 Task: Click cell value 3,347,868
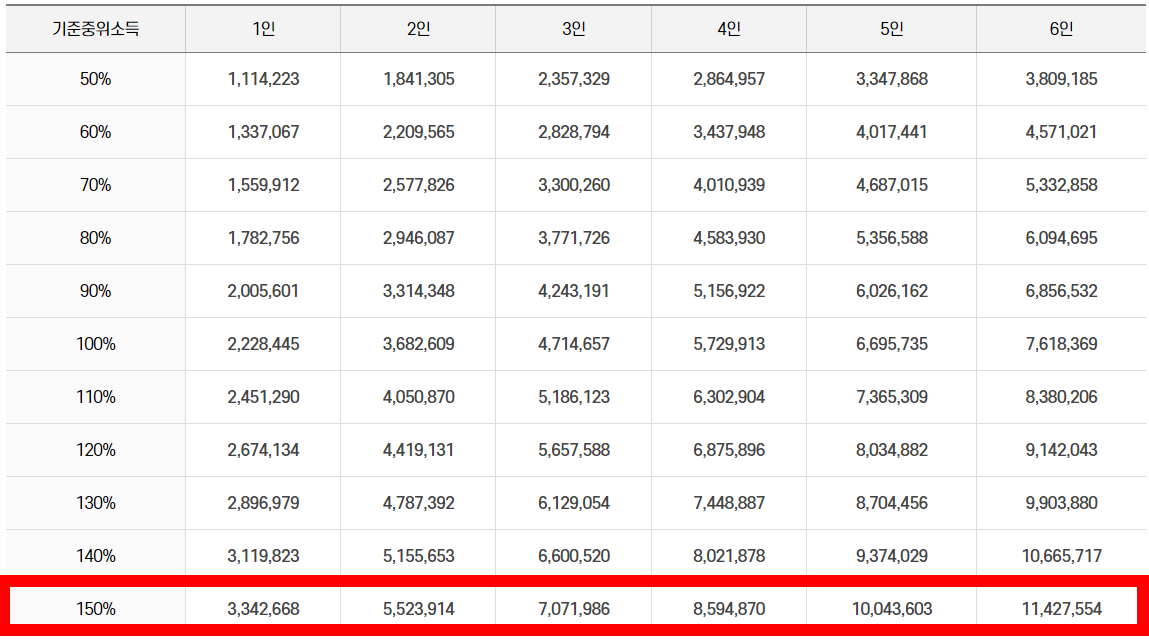point(892,79)
